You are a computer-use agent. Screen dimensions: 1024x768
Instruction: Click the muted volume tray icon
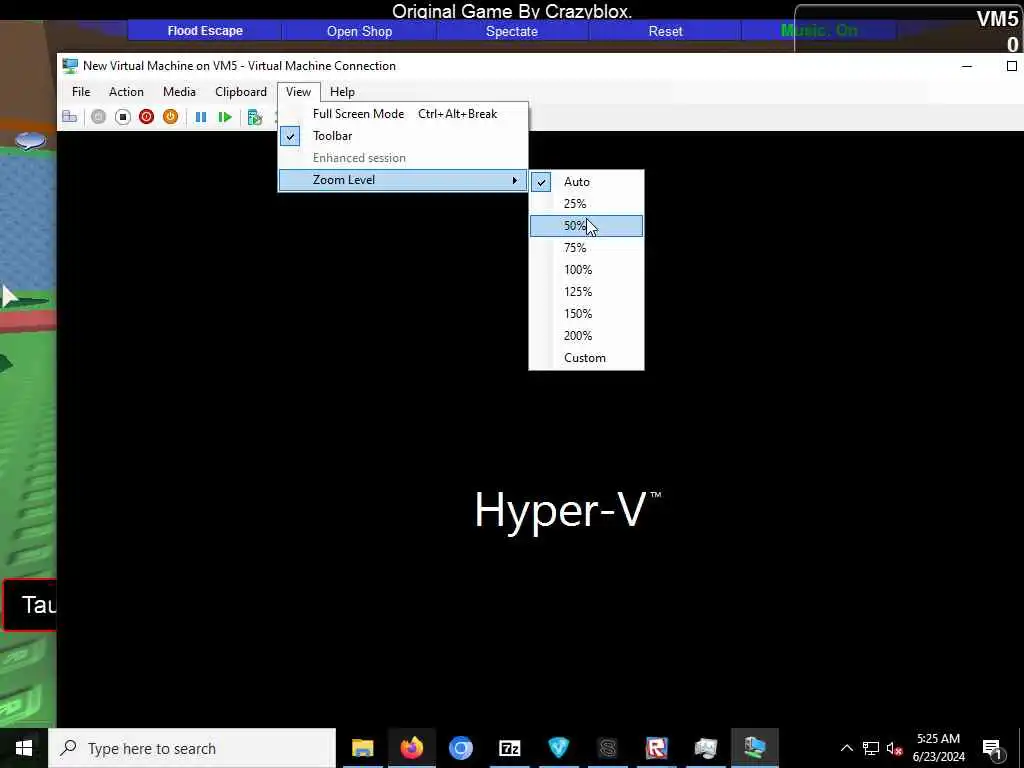point(894,748)
